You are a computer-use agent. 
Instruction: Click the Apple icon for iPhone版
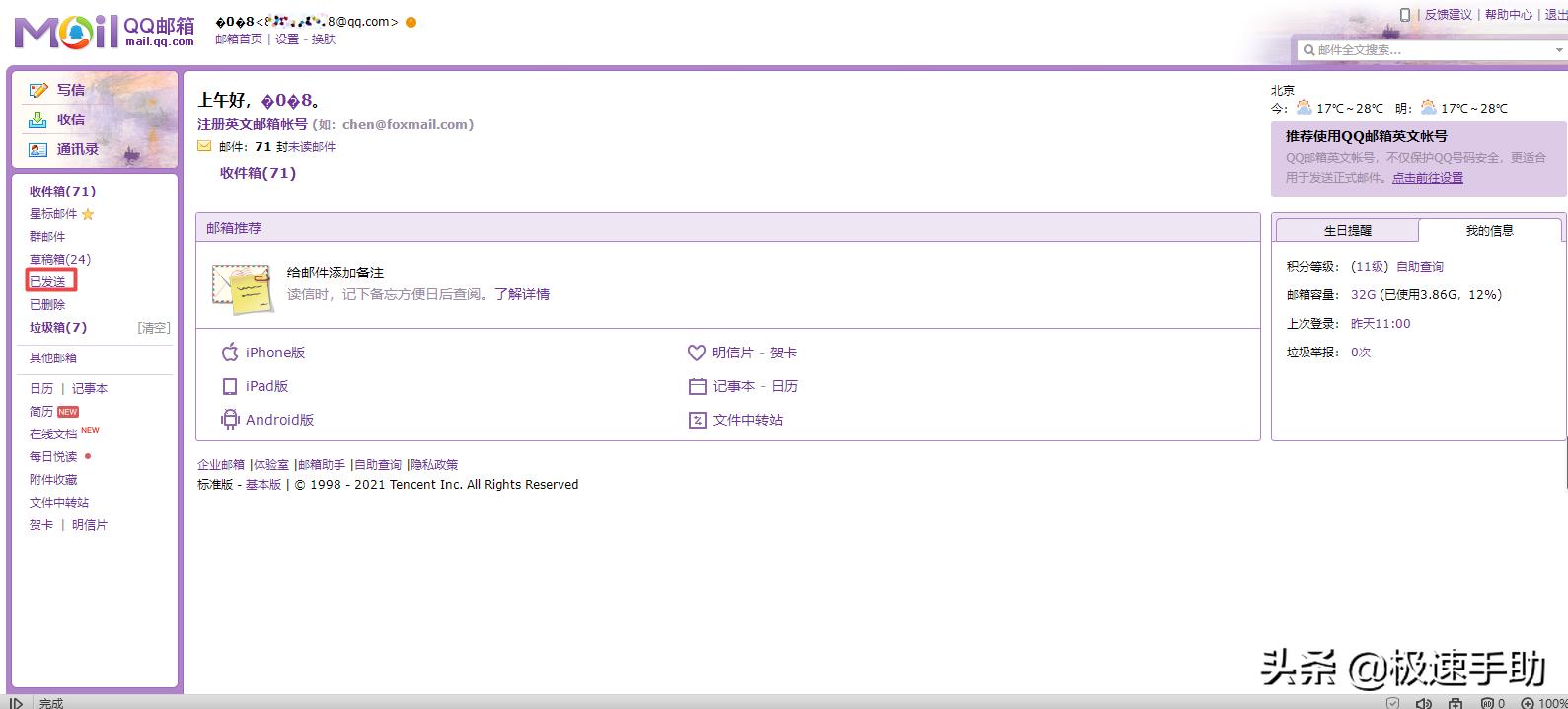point(230,353)
